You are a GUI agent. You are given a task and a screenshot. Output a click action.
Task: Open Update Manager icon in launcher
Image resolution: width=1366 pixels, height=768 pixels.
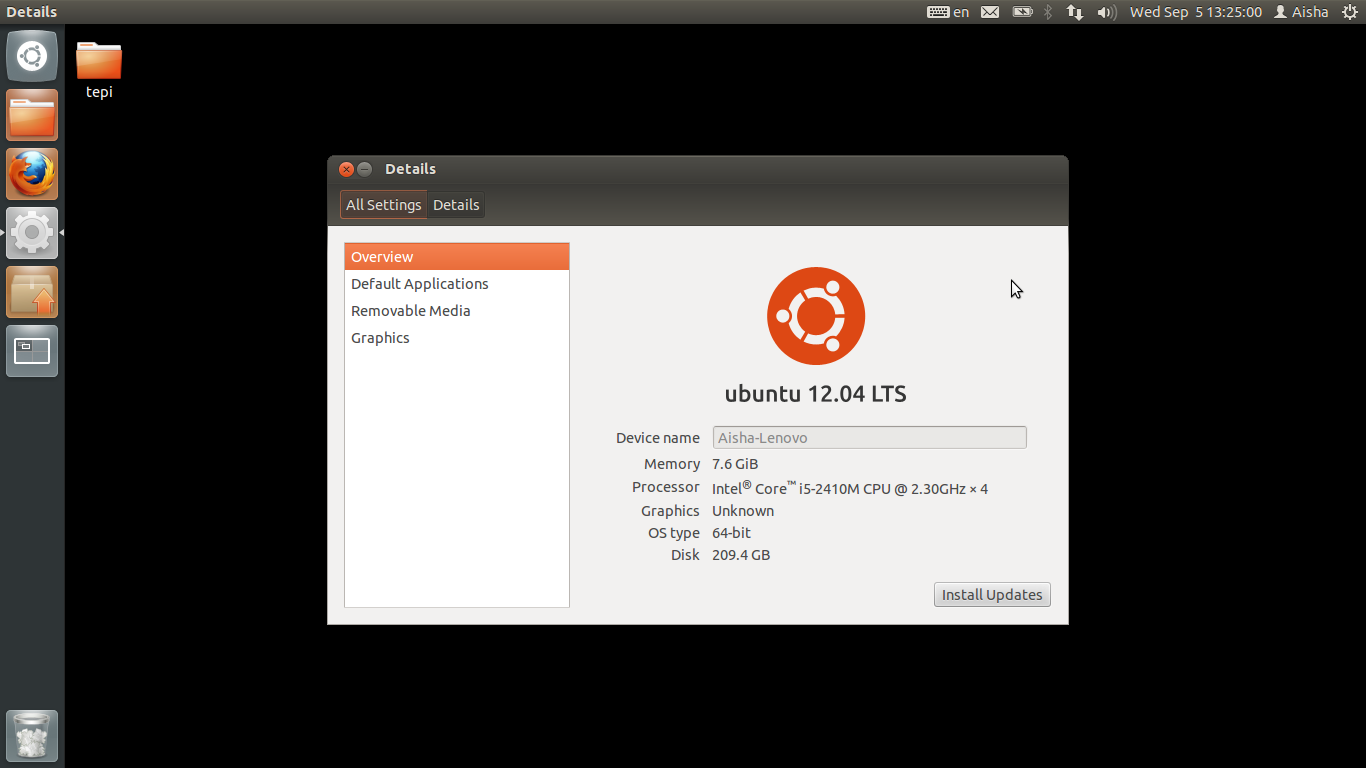(x=32, y=292)
